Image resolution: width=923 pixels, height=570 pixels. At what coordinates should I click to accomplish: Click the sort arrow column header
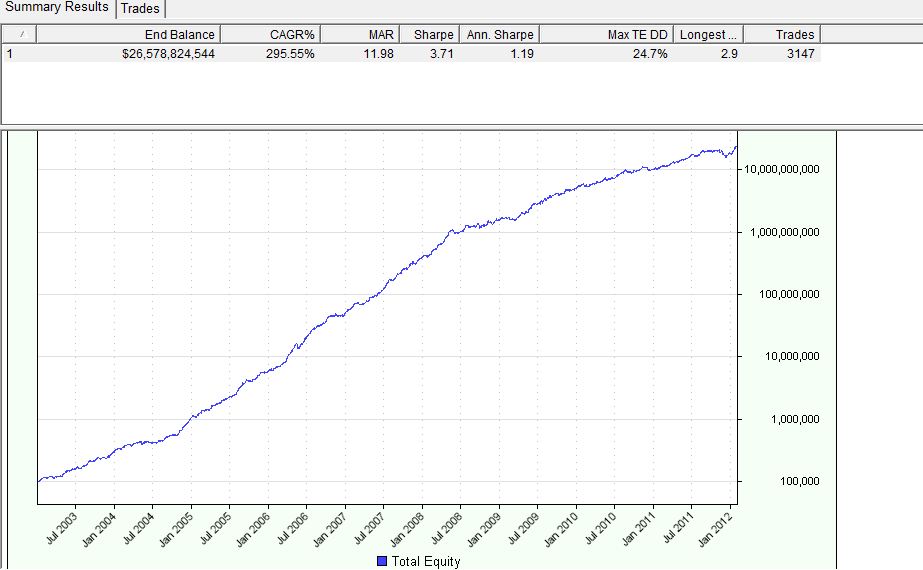[x=19, y=34]
